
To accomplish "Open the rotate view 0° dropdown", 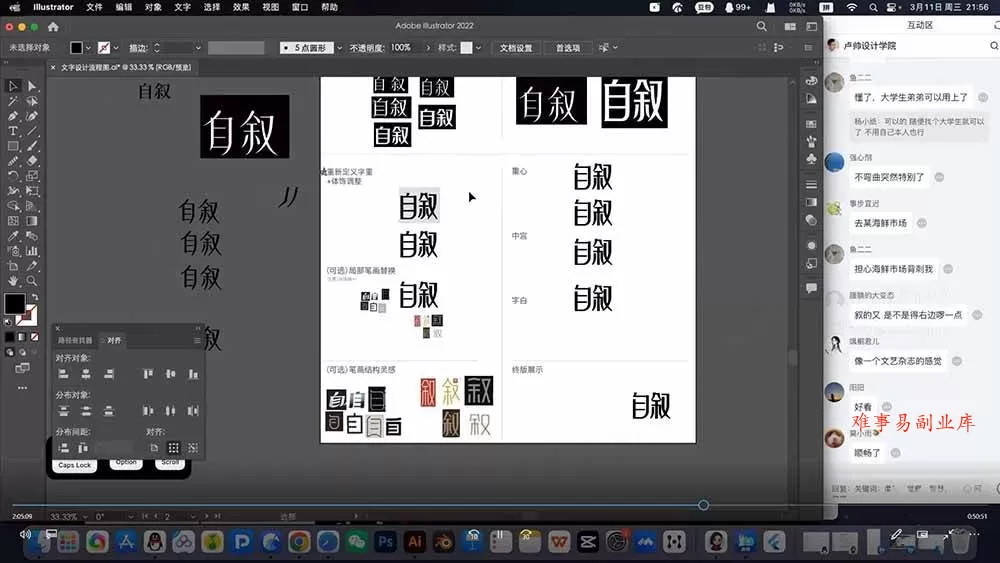I will coord(130,516).
